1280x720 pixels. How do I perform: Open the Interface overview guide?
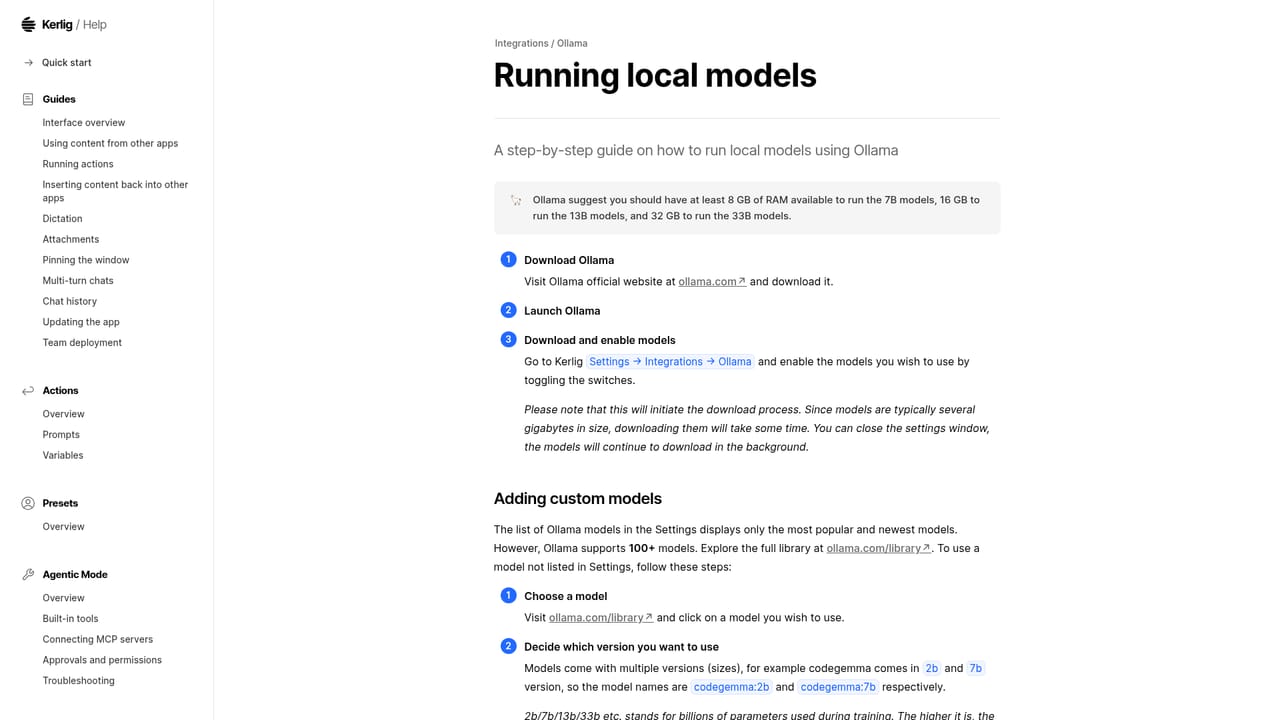coord(84,123)
